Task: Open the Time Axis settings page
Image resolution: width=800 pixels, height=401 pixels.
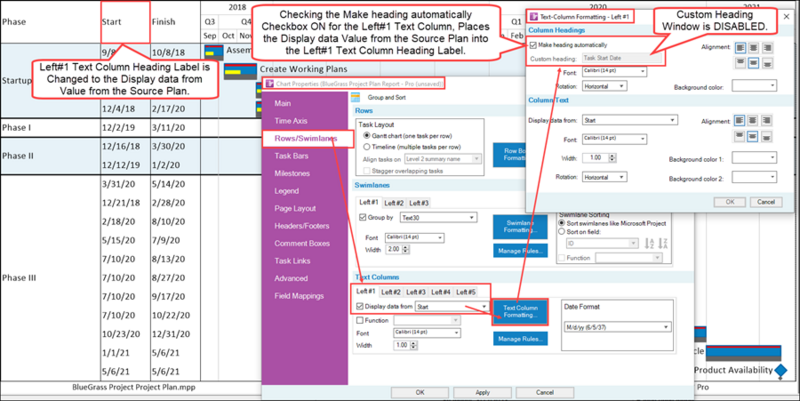Action: tap(291, 121)
